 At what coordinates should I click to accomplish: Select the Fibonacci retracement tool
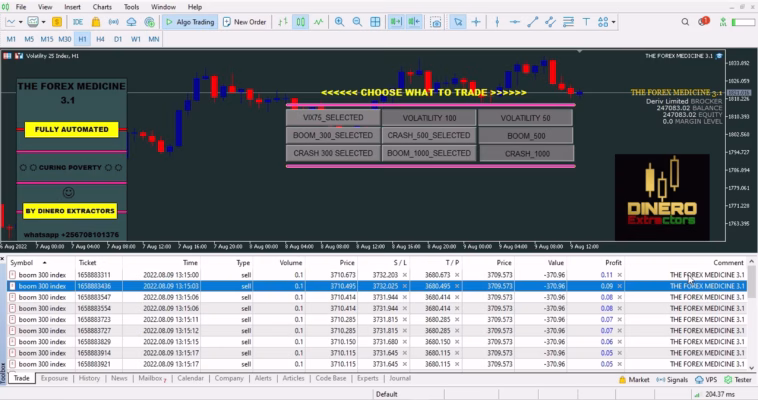point(568,22)
